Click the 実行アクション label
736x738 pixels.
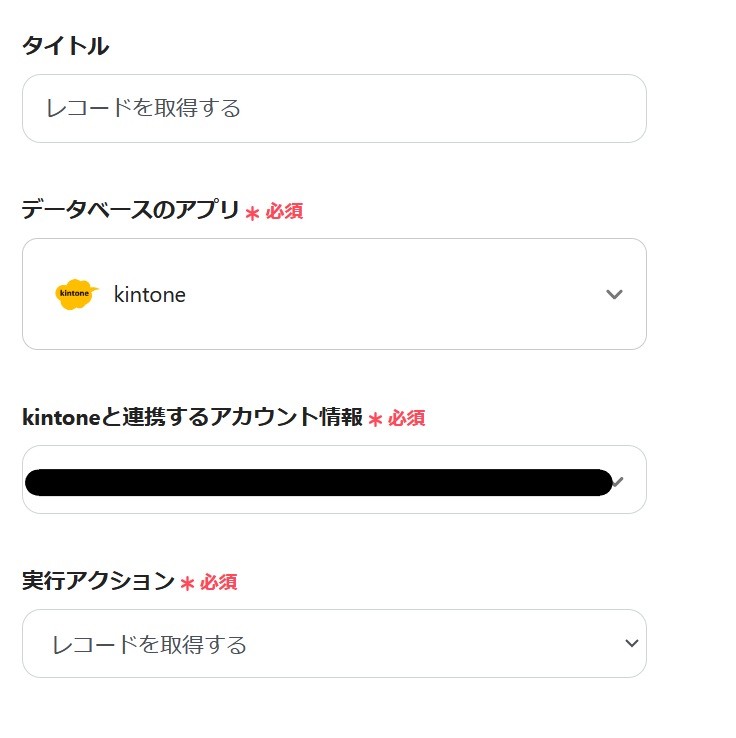click(98, 581)
